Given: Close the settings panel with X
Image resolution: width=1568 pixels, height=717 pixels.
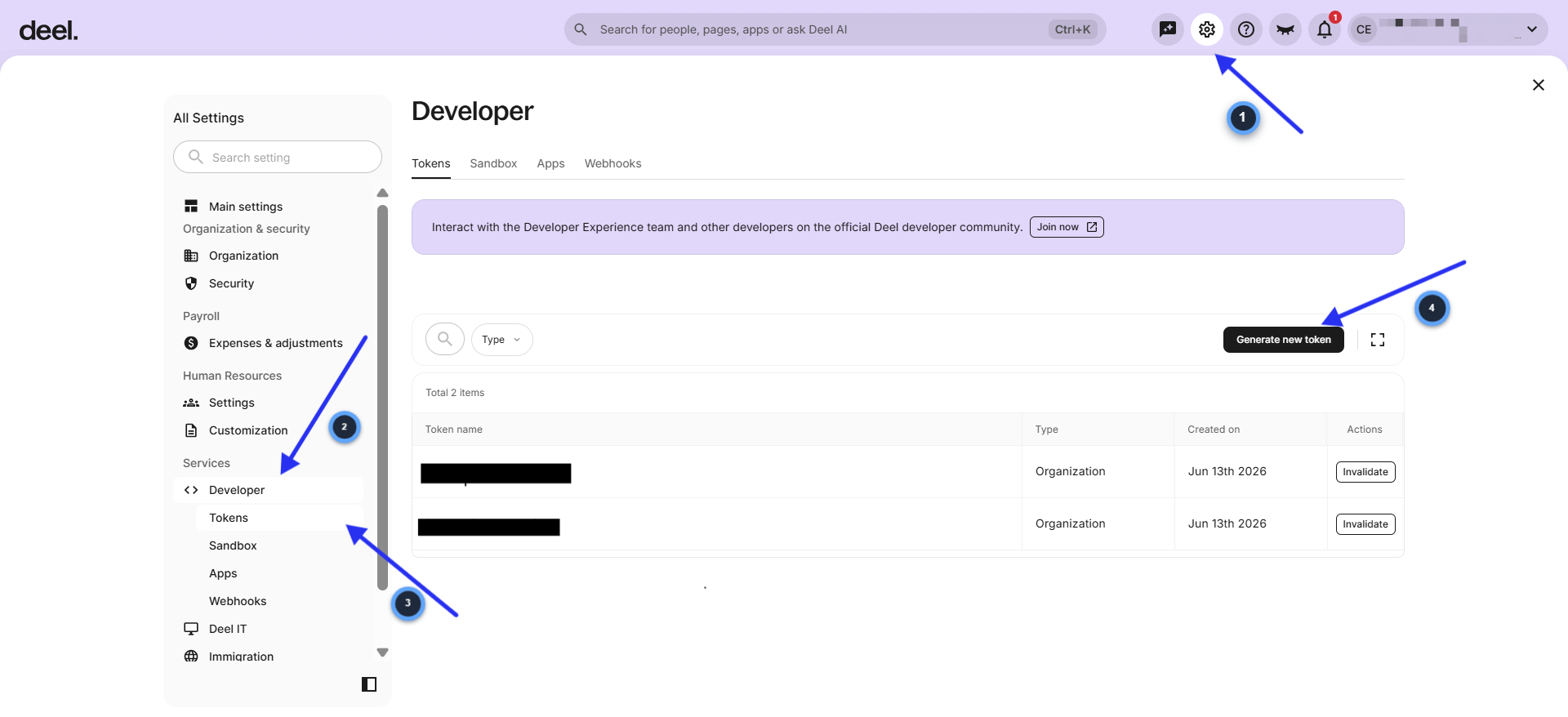Looking at the screenshot, I should coord(1538,85).
